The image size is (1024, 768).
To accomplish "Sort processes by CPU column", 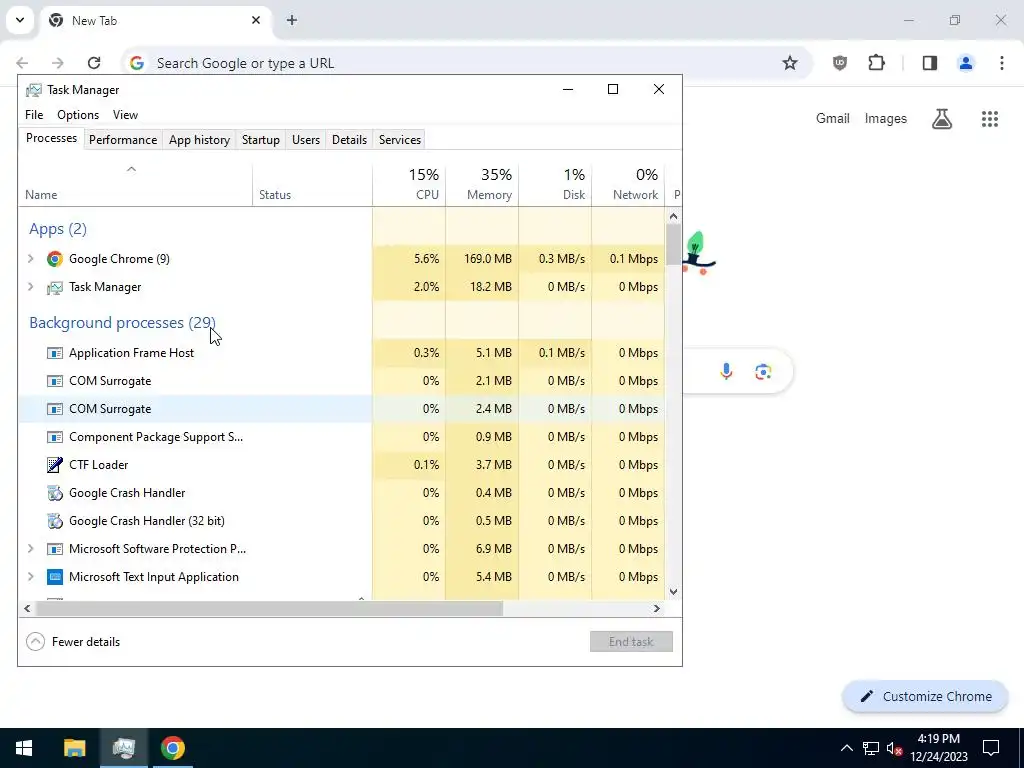I will tap(409, 185).
